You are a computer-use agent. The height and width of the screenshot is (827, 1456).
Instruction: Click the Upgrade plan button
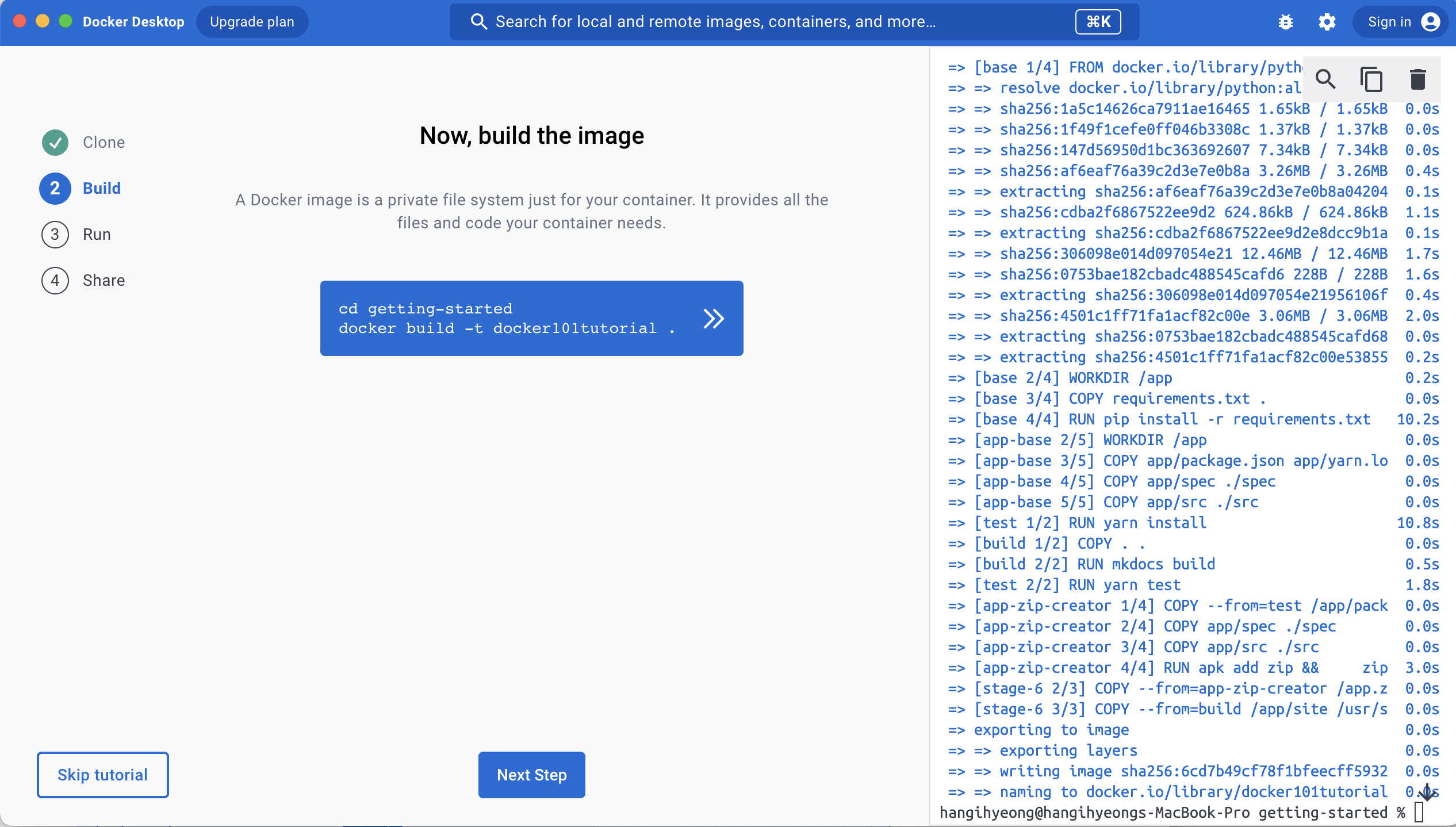(252, 22)
